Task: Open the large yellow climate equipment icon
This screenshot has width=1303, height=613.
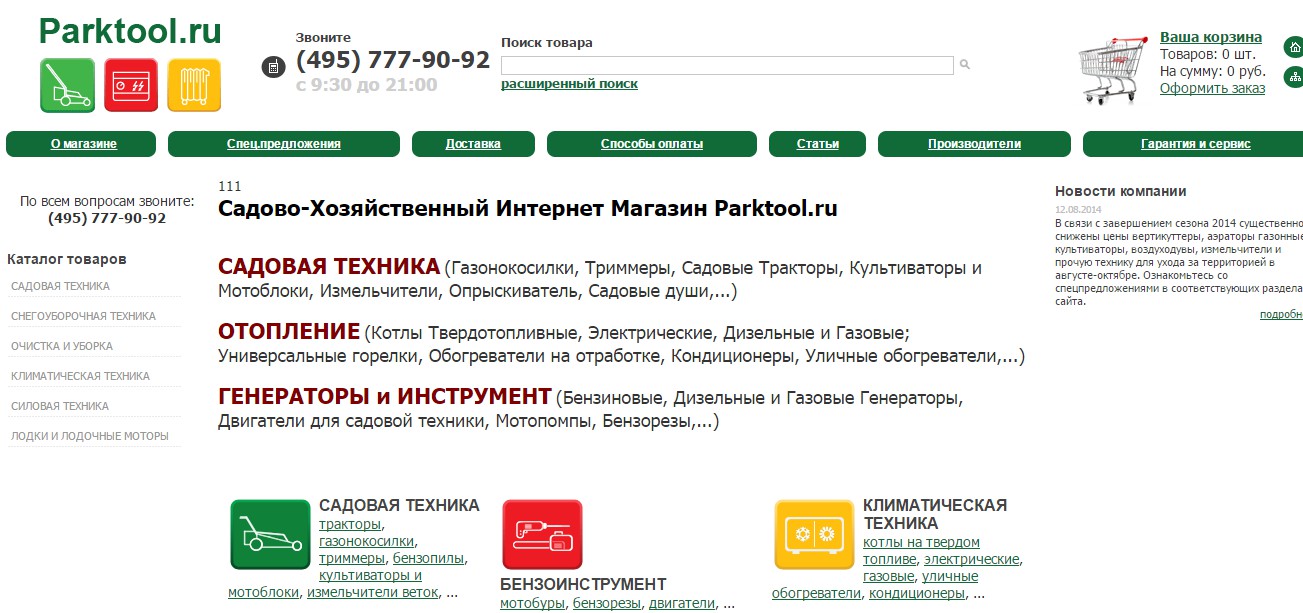Action: 814,534
